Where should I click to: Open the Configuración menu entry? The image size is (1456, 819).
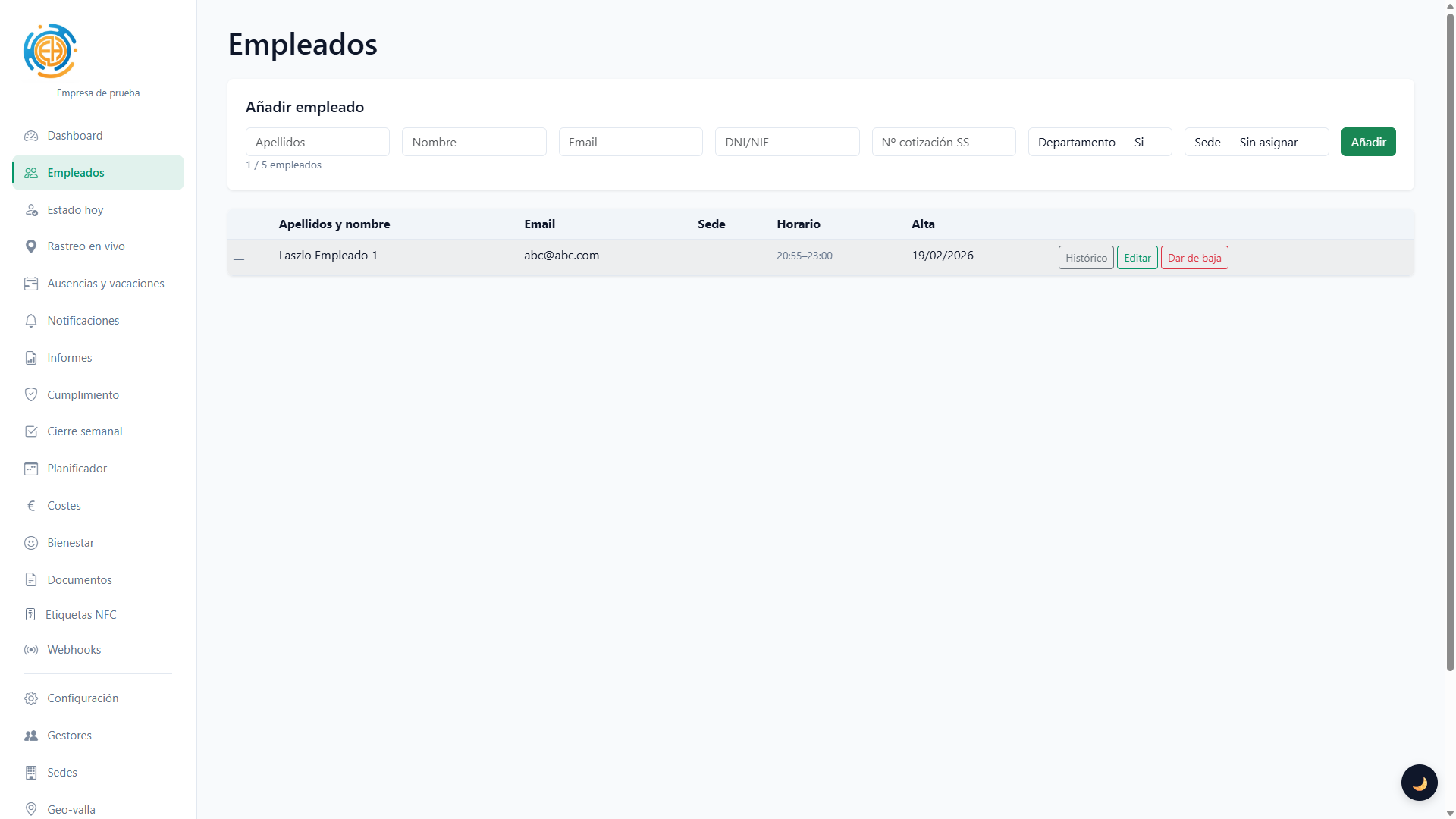(x=83, y=698)
